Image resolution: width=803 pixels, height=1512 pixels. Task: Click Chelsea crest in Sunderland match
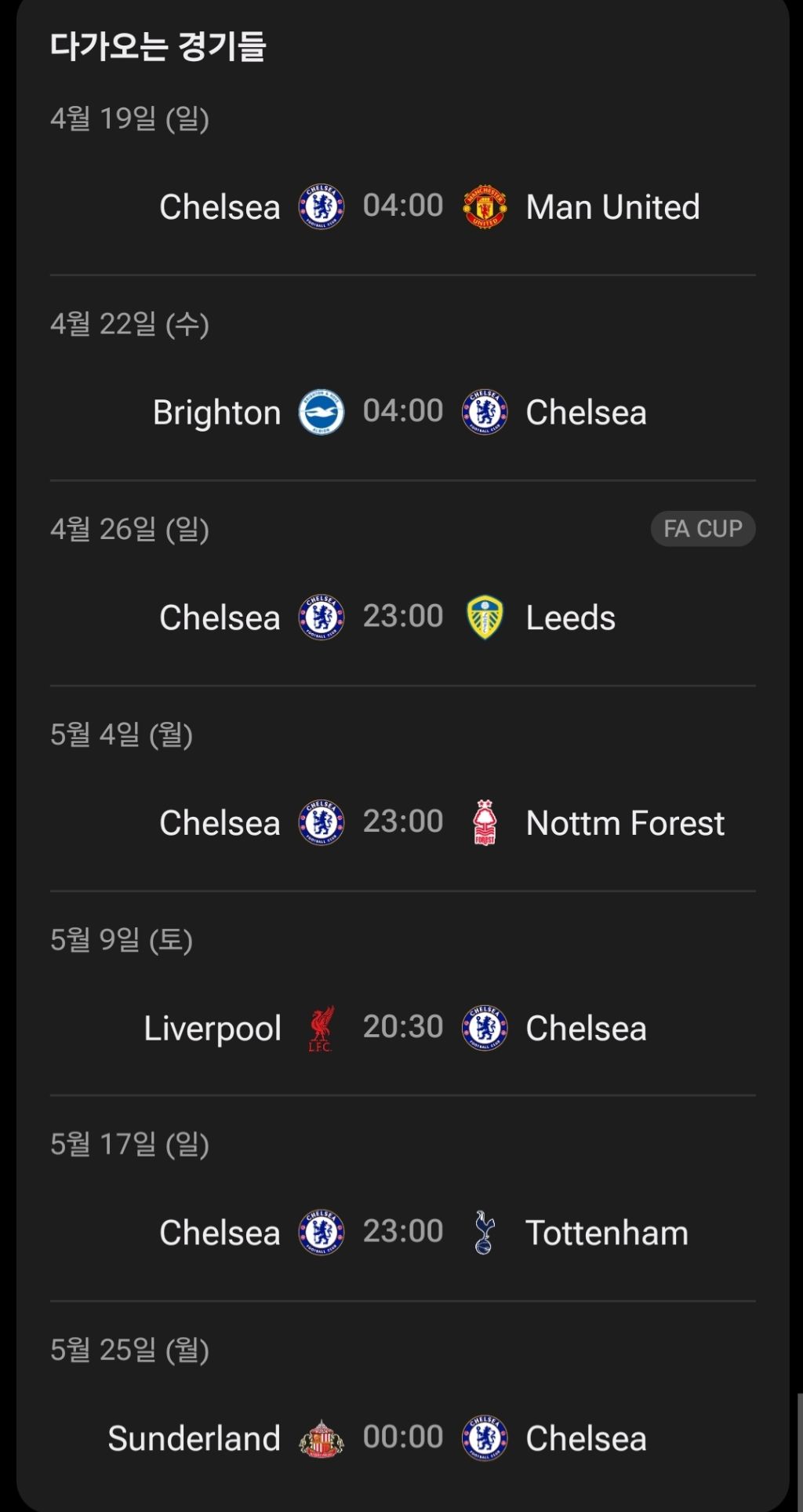[x=485, y=1438]
